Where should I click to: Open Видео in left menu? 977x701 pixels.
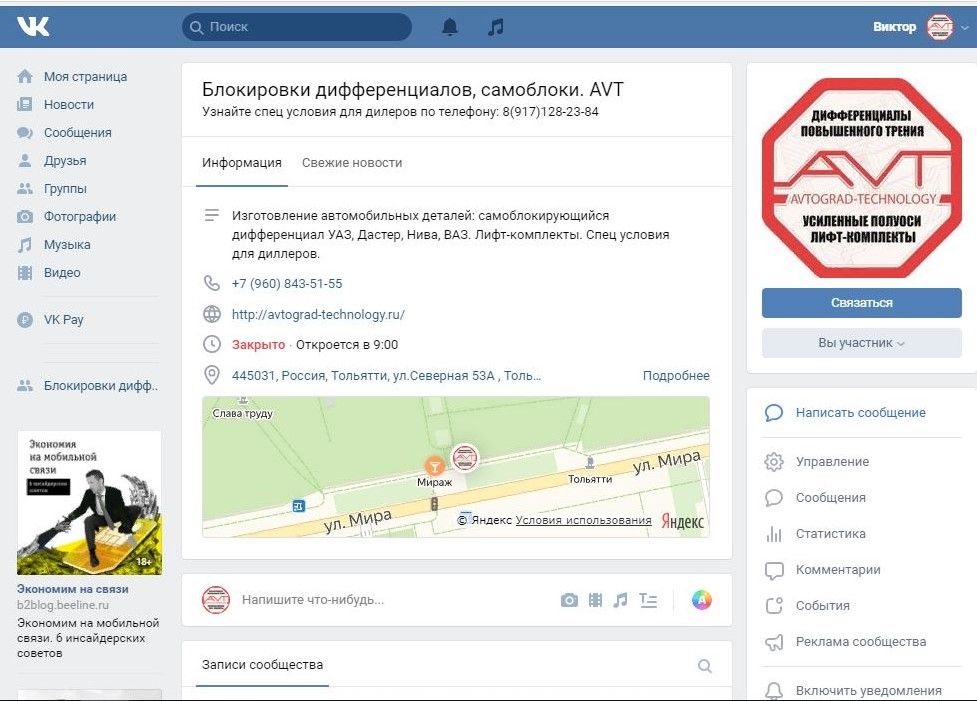[x=62, y=272]
